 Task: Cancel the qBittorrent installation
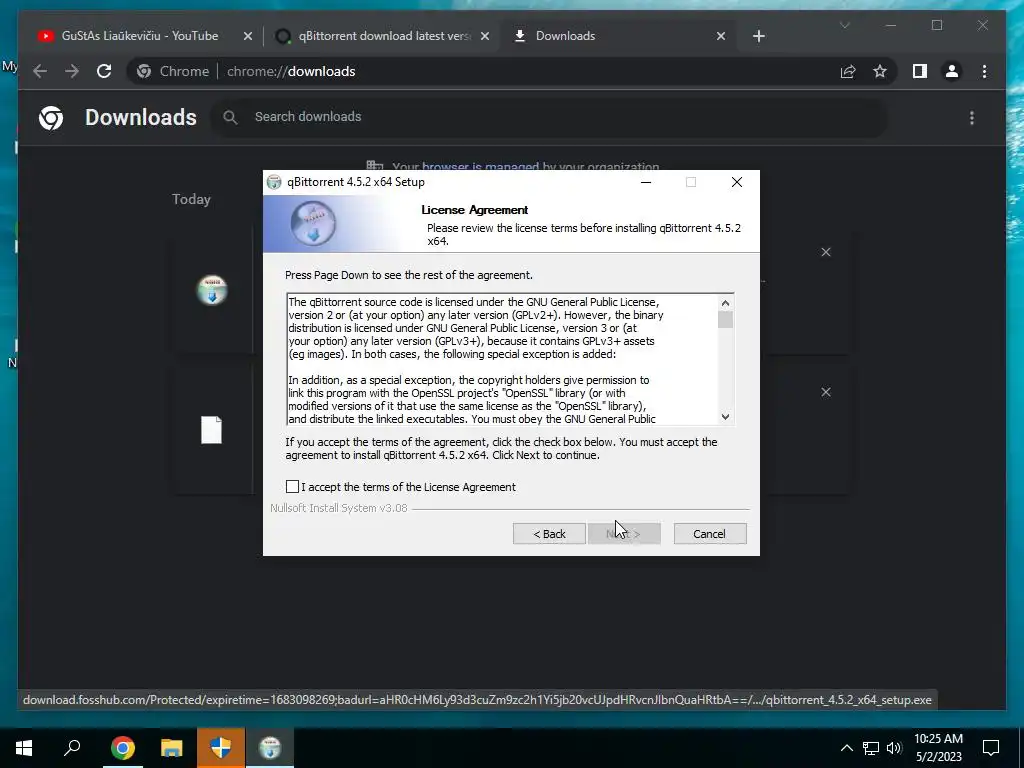click(710, 534)
